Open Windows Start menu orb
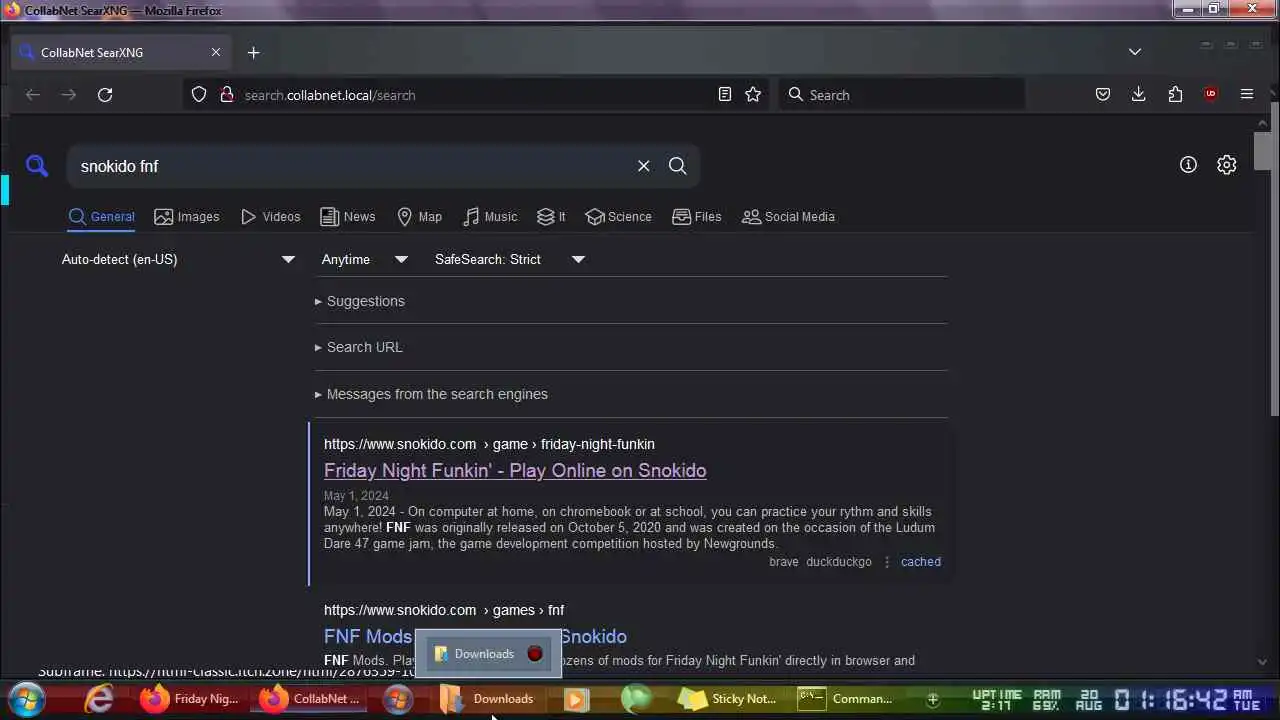 coord(27,699)
